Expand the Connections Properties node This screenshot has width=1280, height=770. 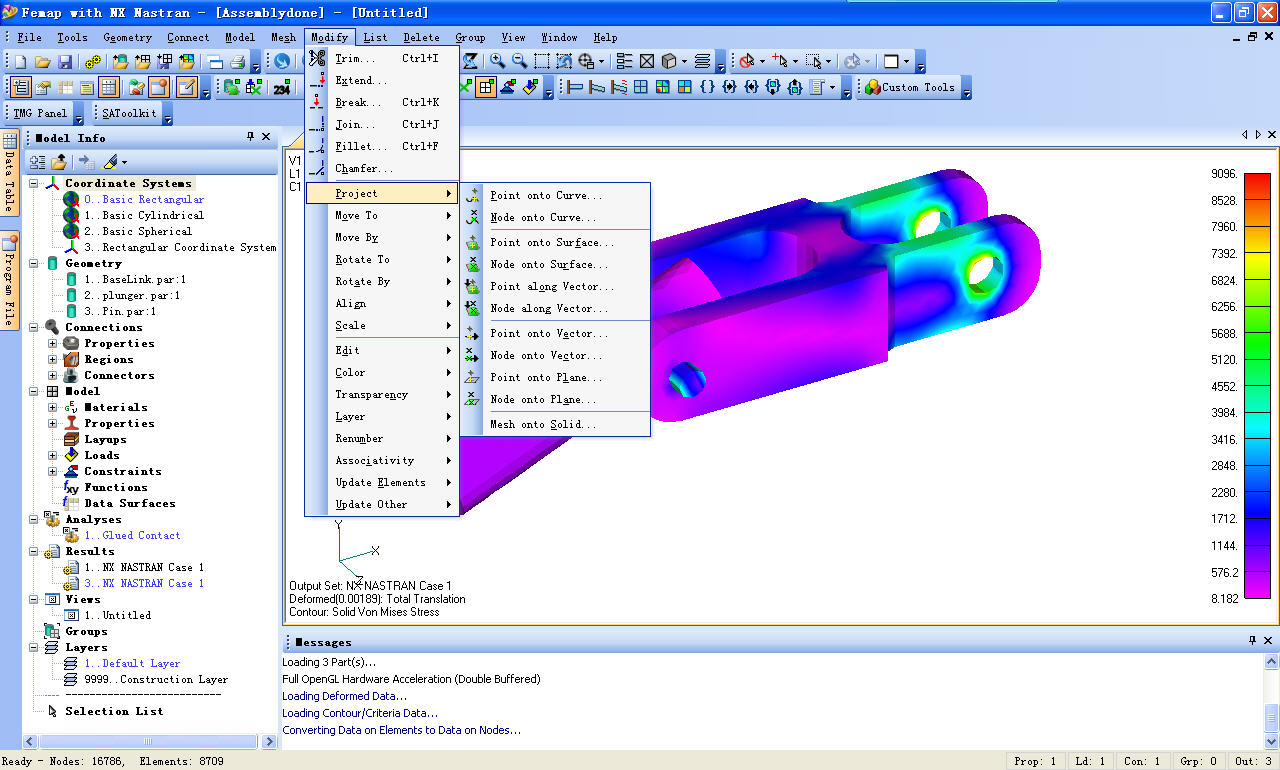(53, 344)
